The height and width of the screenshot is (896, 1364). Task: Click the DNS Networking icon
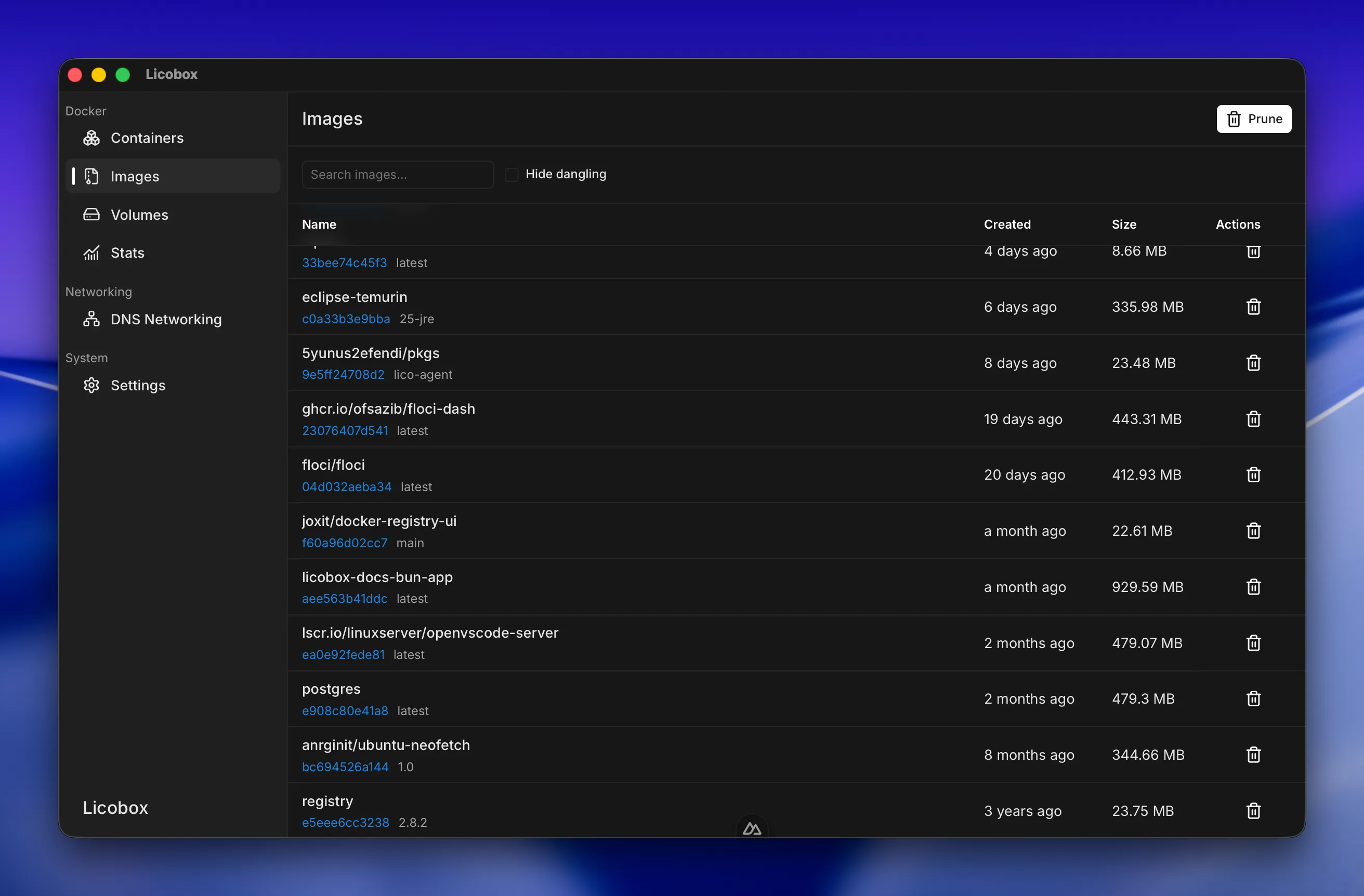coord(91,319)
